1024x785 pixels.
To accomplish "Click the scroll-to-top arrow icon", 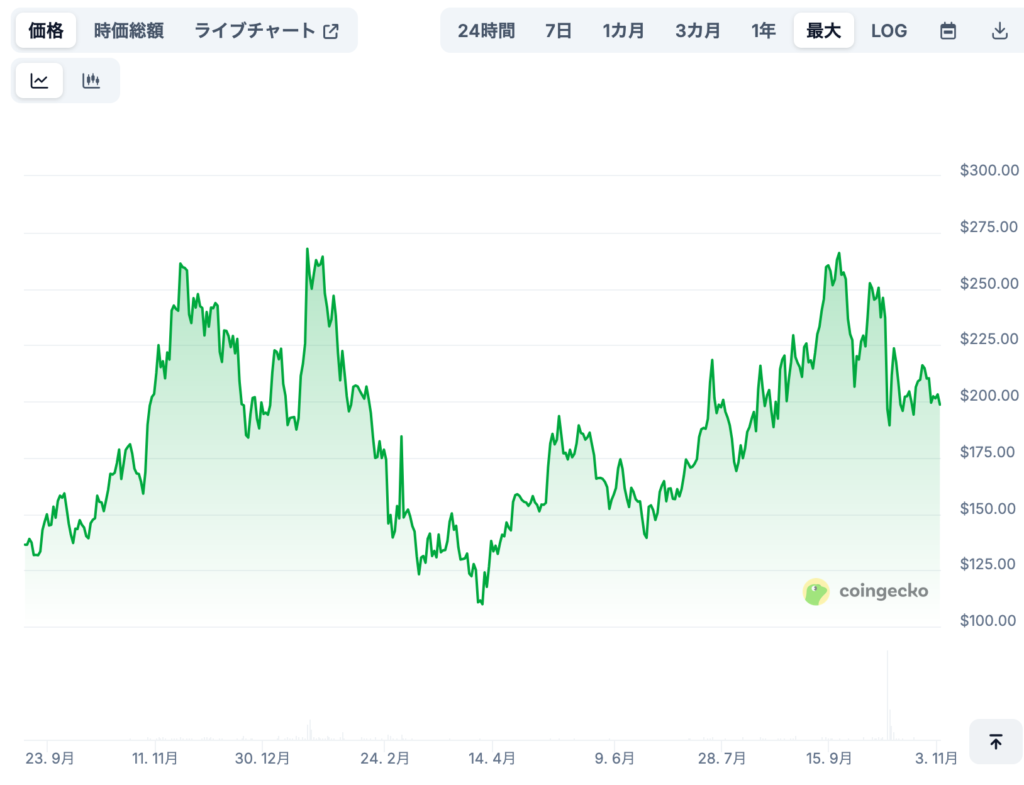I will (x=996, y=743).
